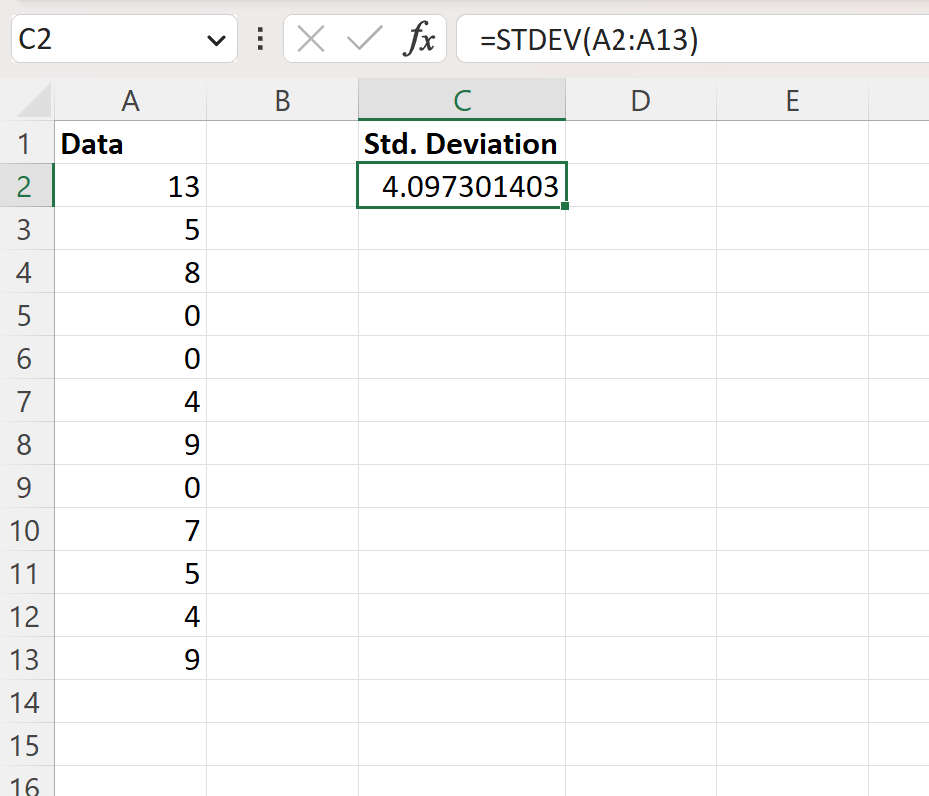Image resolution: width=929 pixels, height=796 pixels.
Task: Select column D header
Action: (640, 101)
